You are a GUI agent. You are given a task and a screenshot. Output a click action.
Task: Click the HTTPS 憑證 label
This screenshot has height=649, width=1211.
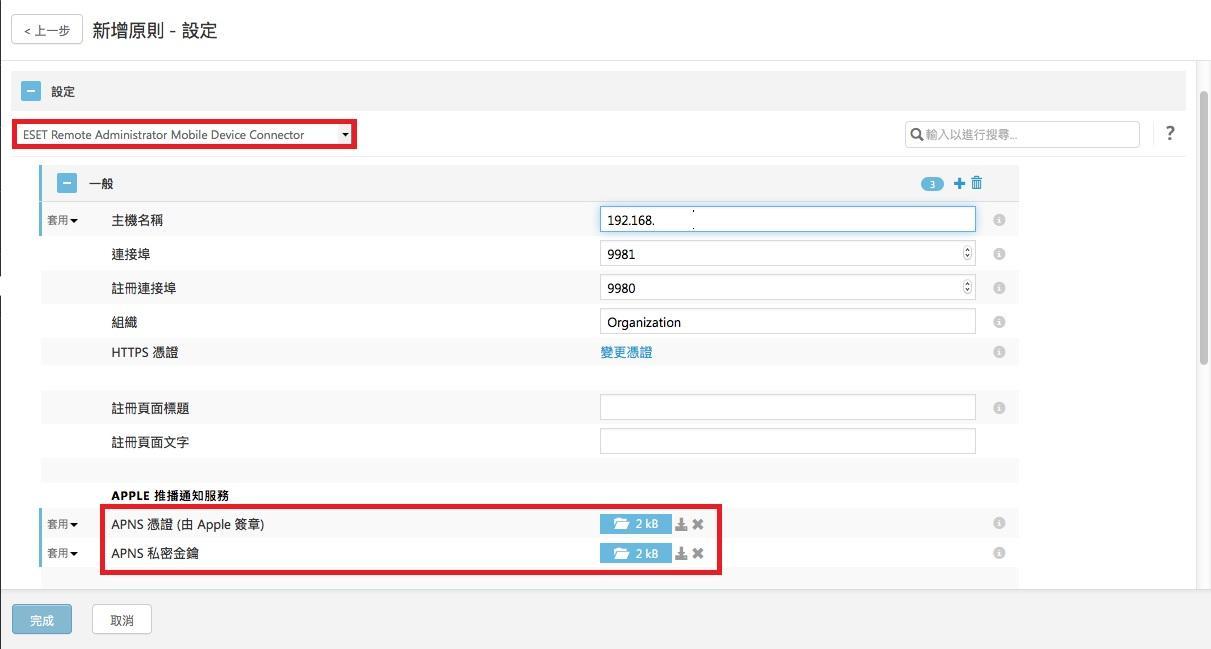tap(145, 352)
